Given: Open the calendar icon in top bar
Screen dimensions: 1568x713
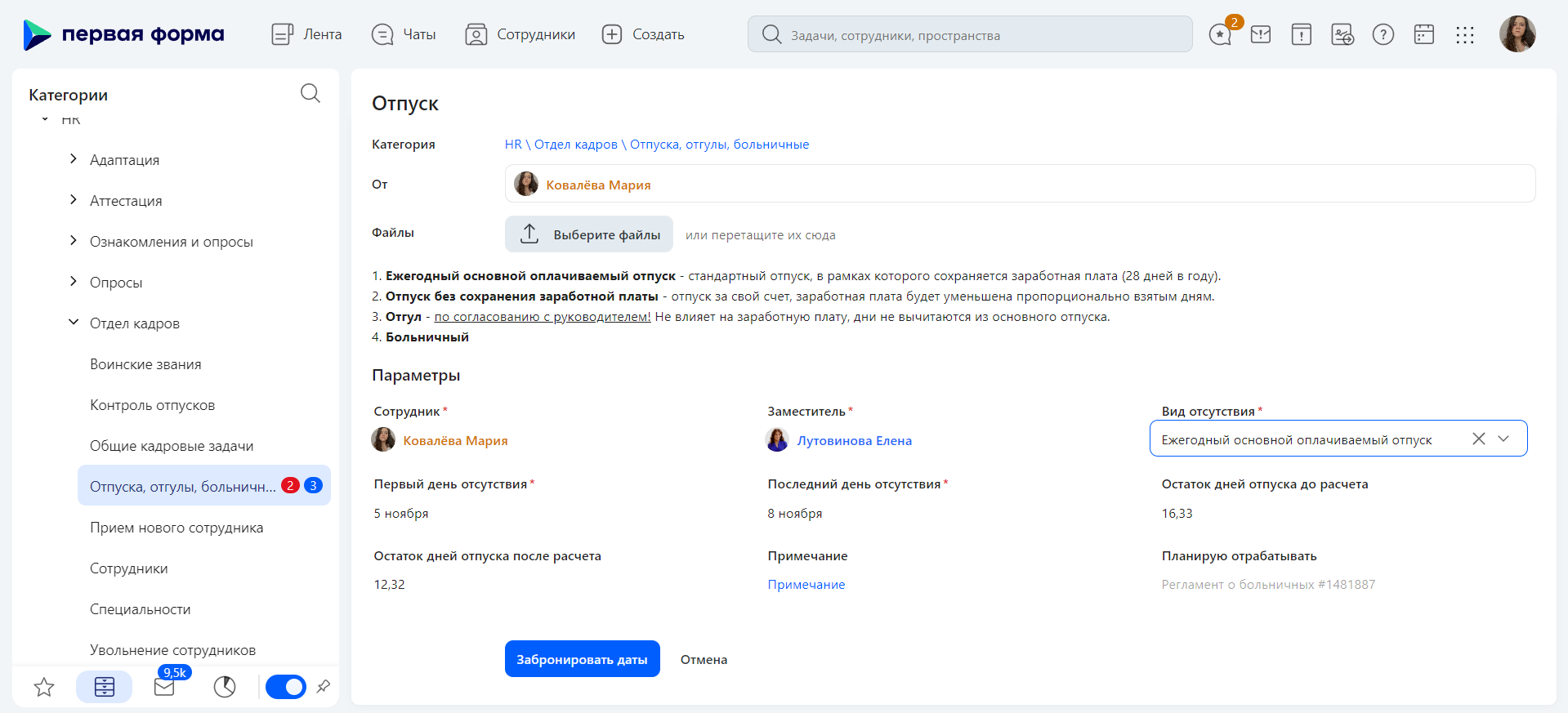Looking at the screenshot, I should 1424,34.
